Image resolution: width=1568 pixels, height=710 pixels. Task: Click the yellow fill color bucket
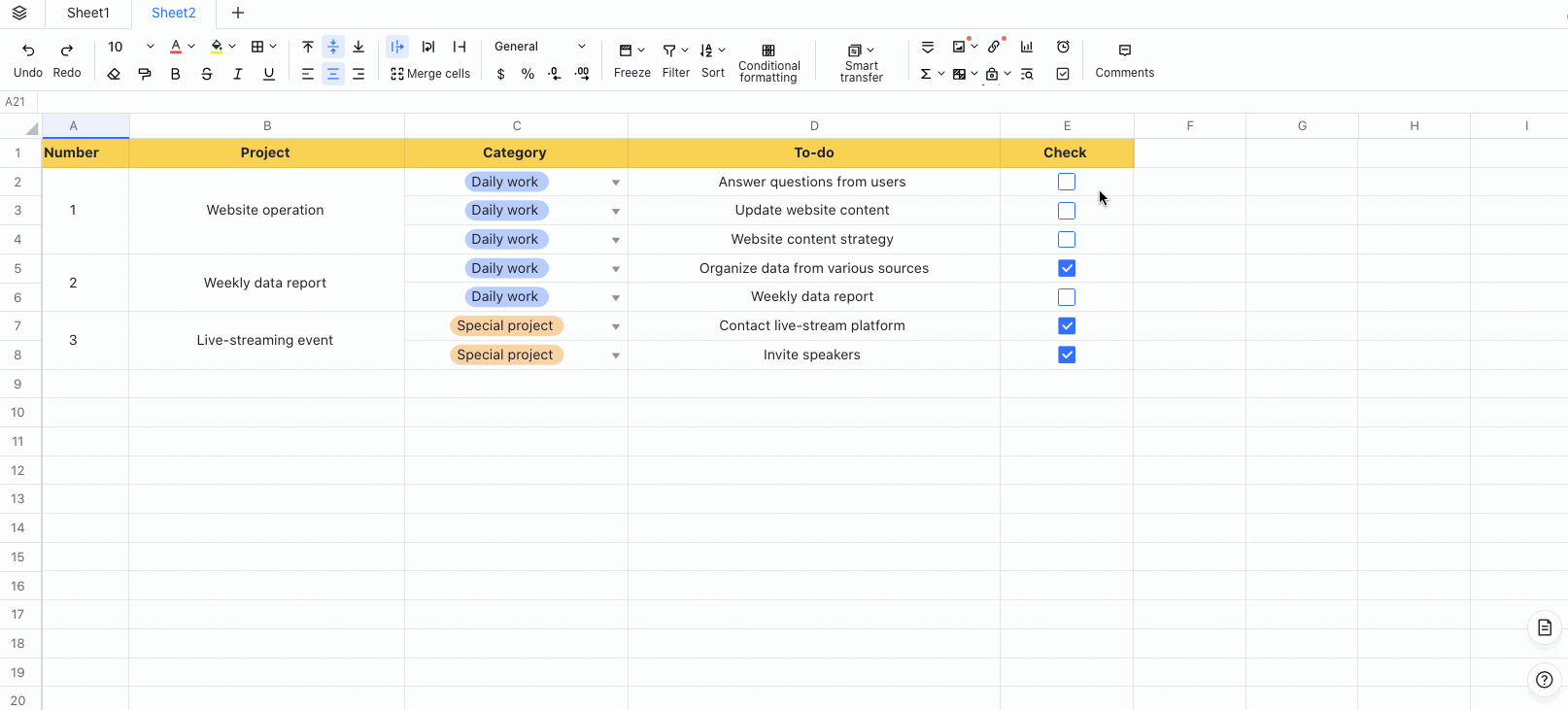(217, 47)
